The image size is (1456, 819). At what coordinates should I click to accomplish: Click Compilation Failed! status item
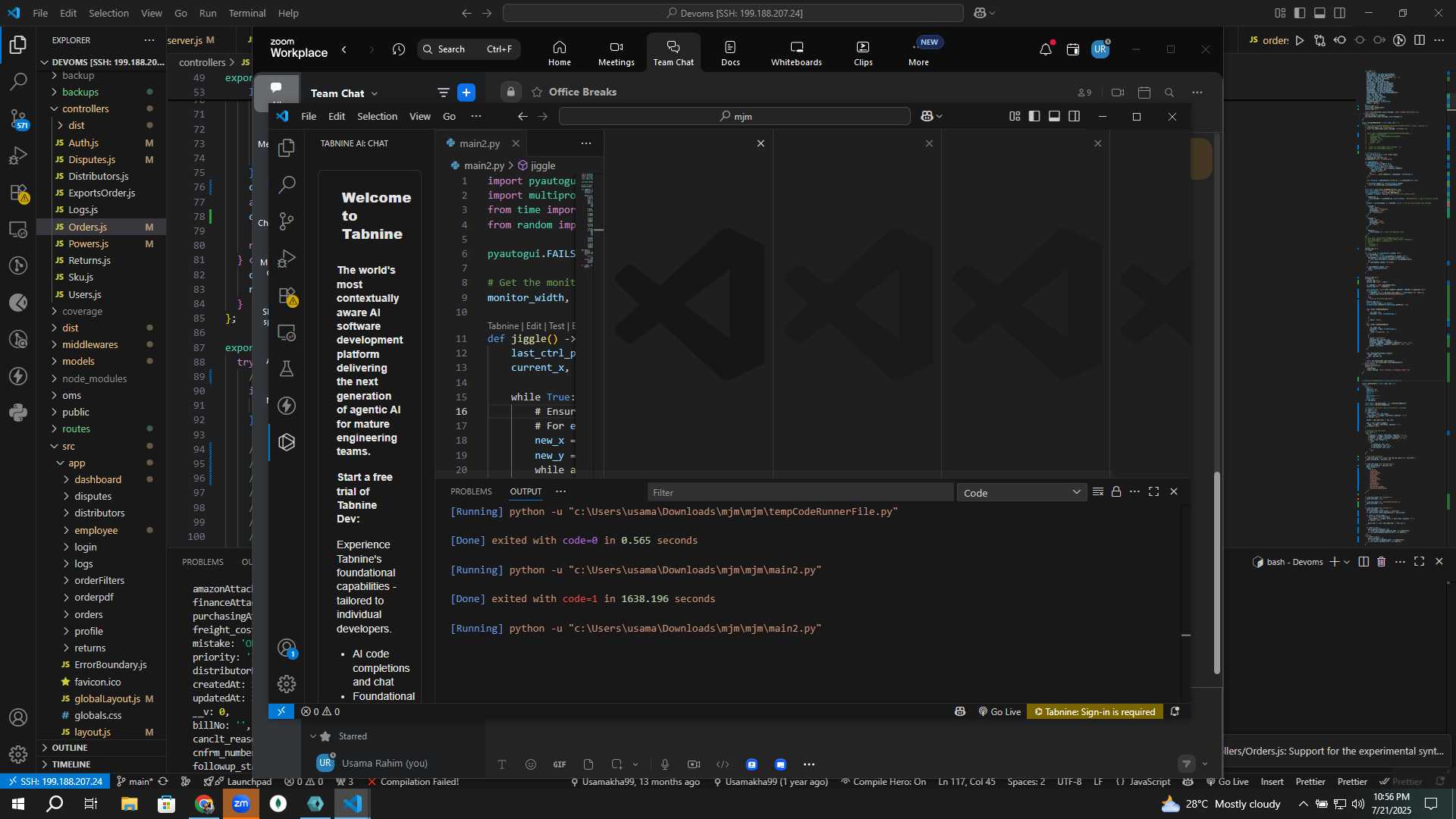[413, 782]
